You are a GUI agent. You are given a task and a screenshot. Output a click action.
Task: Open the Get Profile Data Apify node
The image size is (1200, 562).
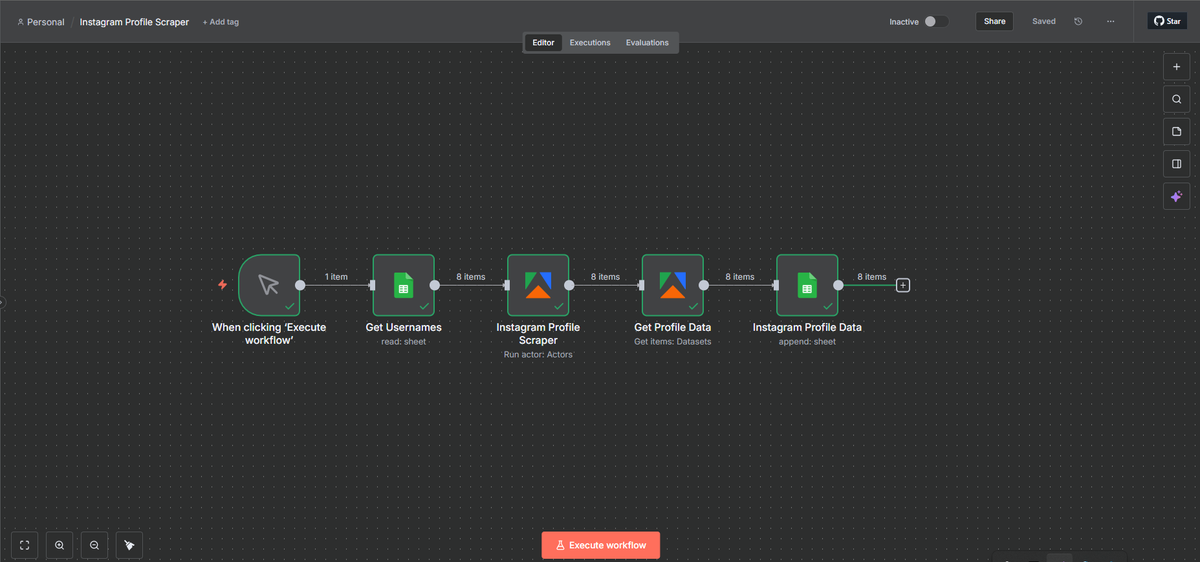pyautogui.click(x=672, y=285)
